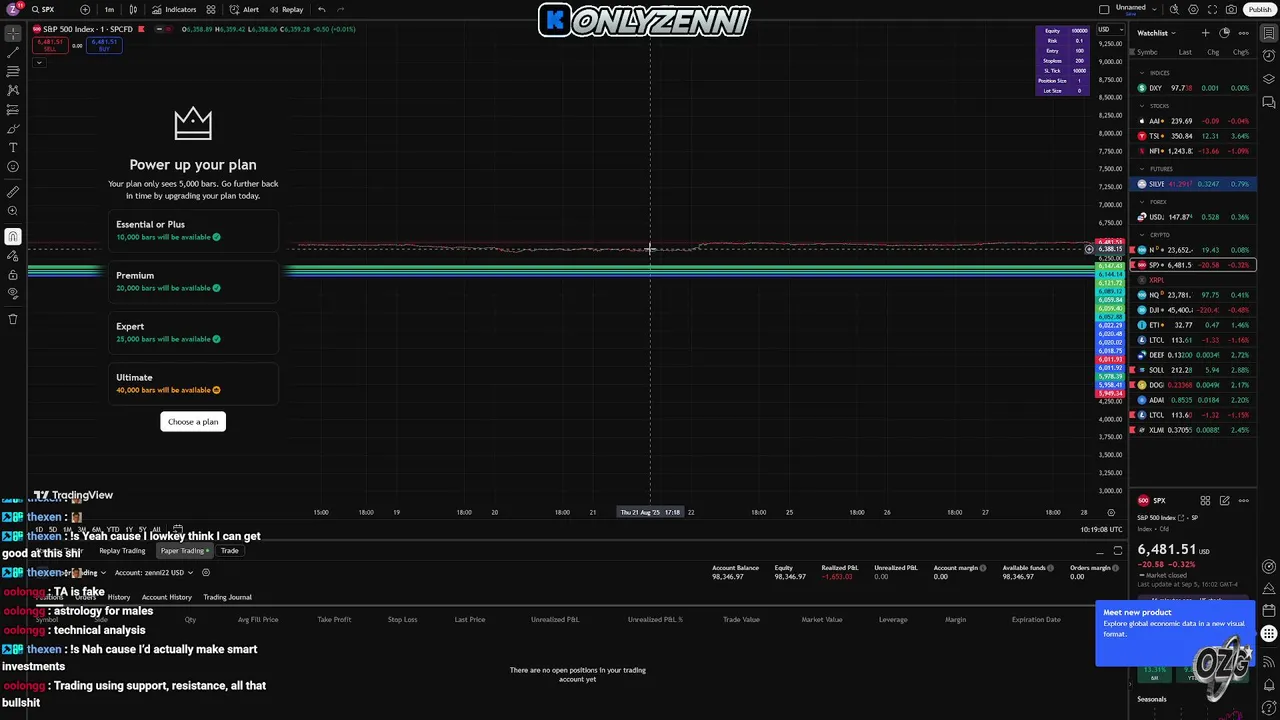
Task: Collapse the INDICES watchlist section
Action: click(x=1142, y=73)
